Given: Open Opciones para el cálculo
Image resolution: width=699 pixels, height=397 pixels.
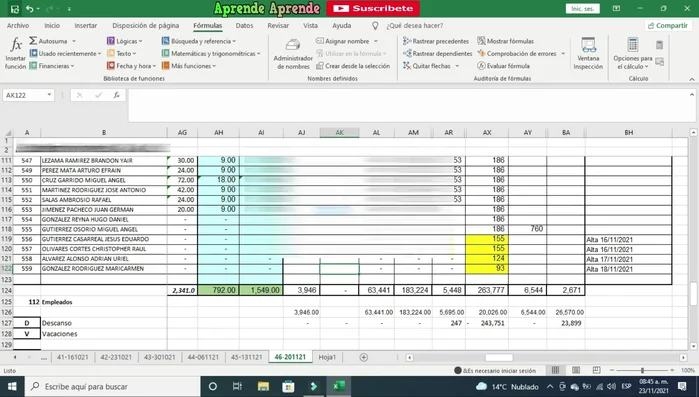Looking at the screenshot, I should pyautogui.click(x=632, y=54).
